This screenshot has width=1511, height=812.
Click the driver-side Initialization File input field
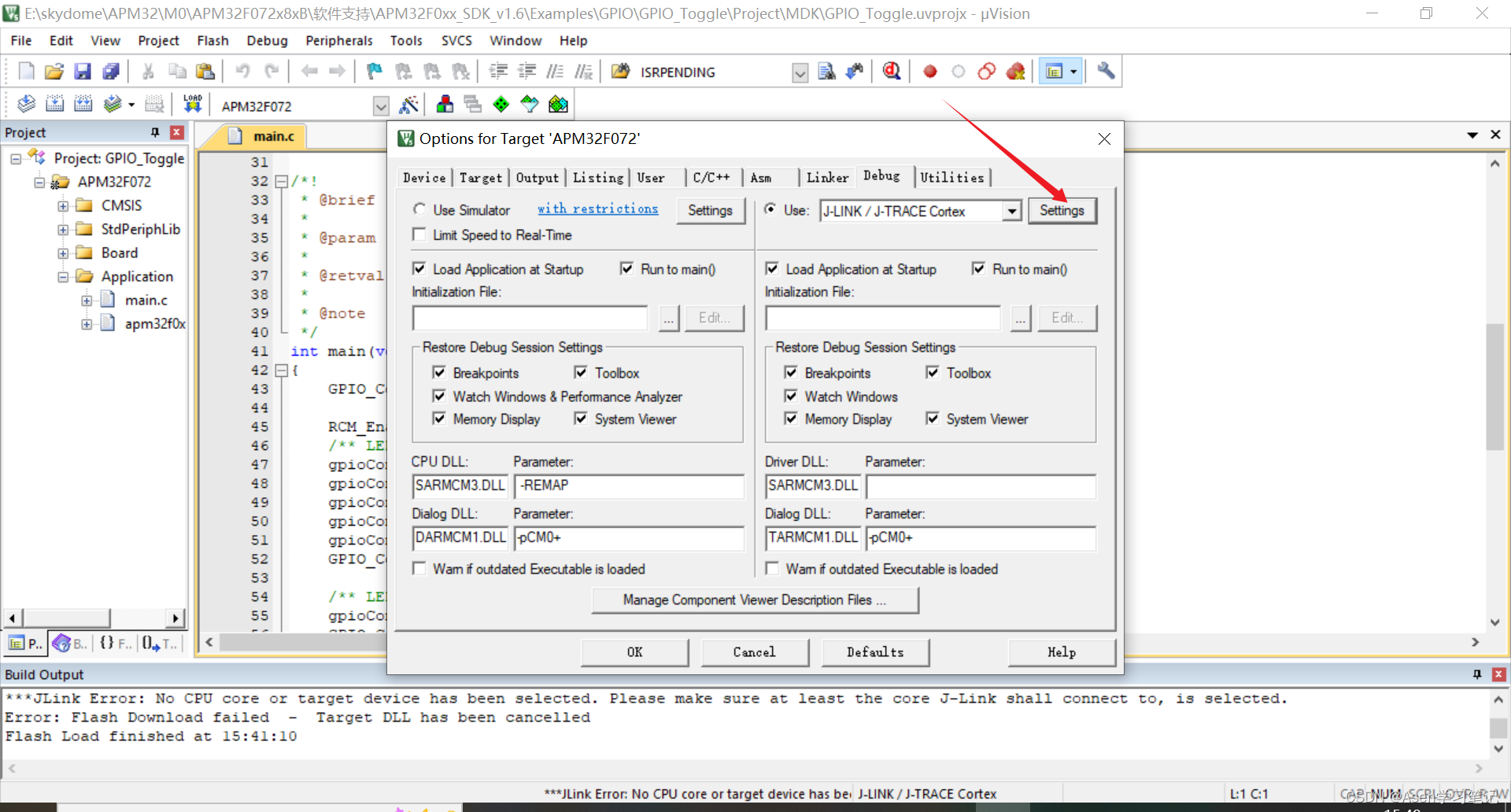(x=883, y=318)
